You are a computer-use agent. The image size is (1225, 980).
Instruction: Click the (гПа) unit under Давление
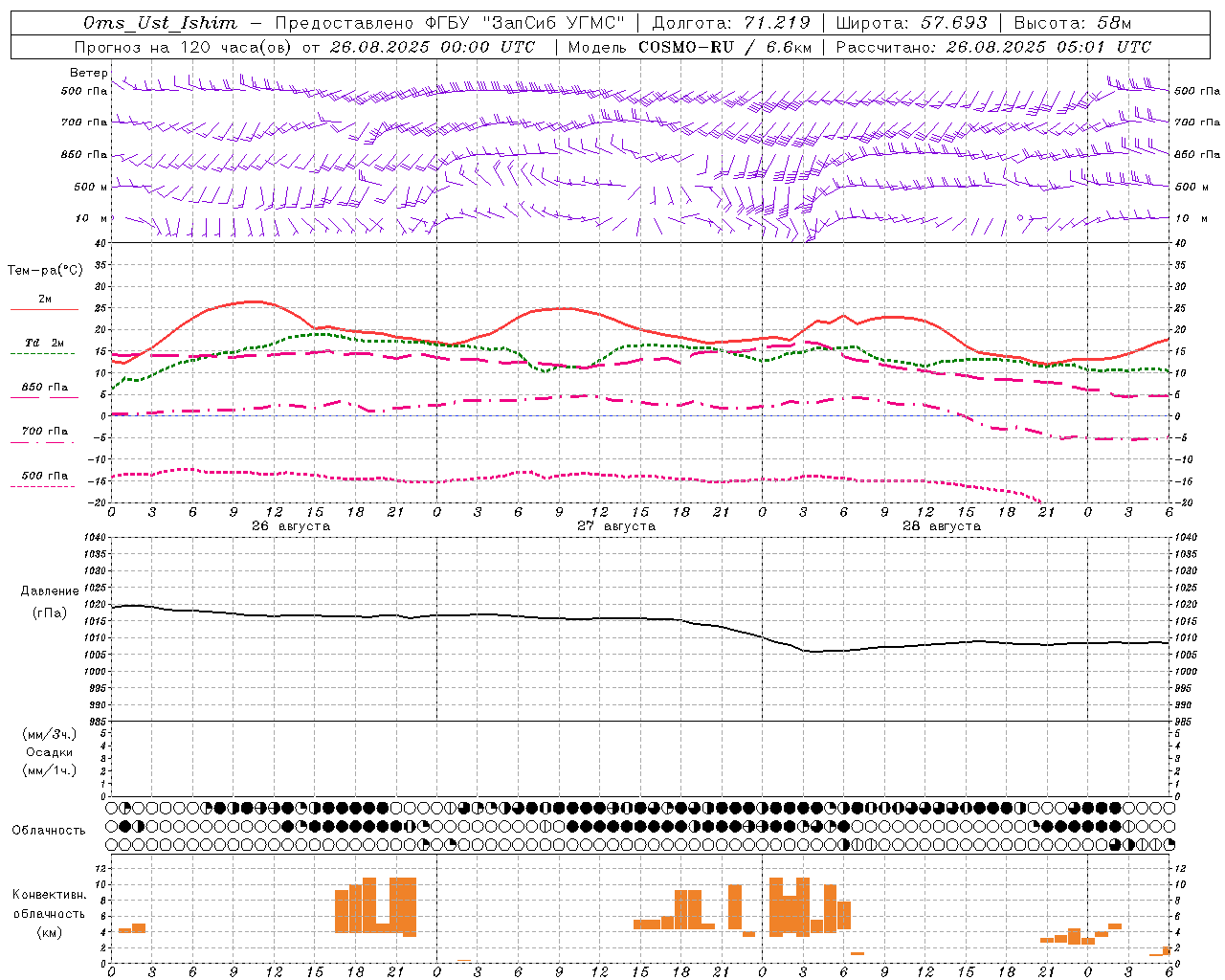coord(50,612)
